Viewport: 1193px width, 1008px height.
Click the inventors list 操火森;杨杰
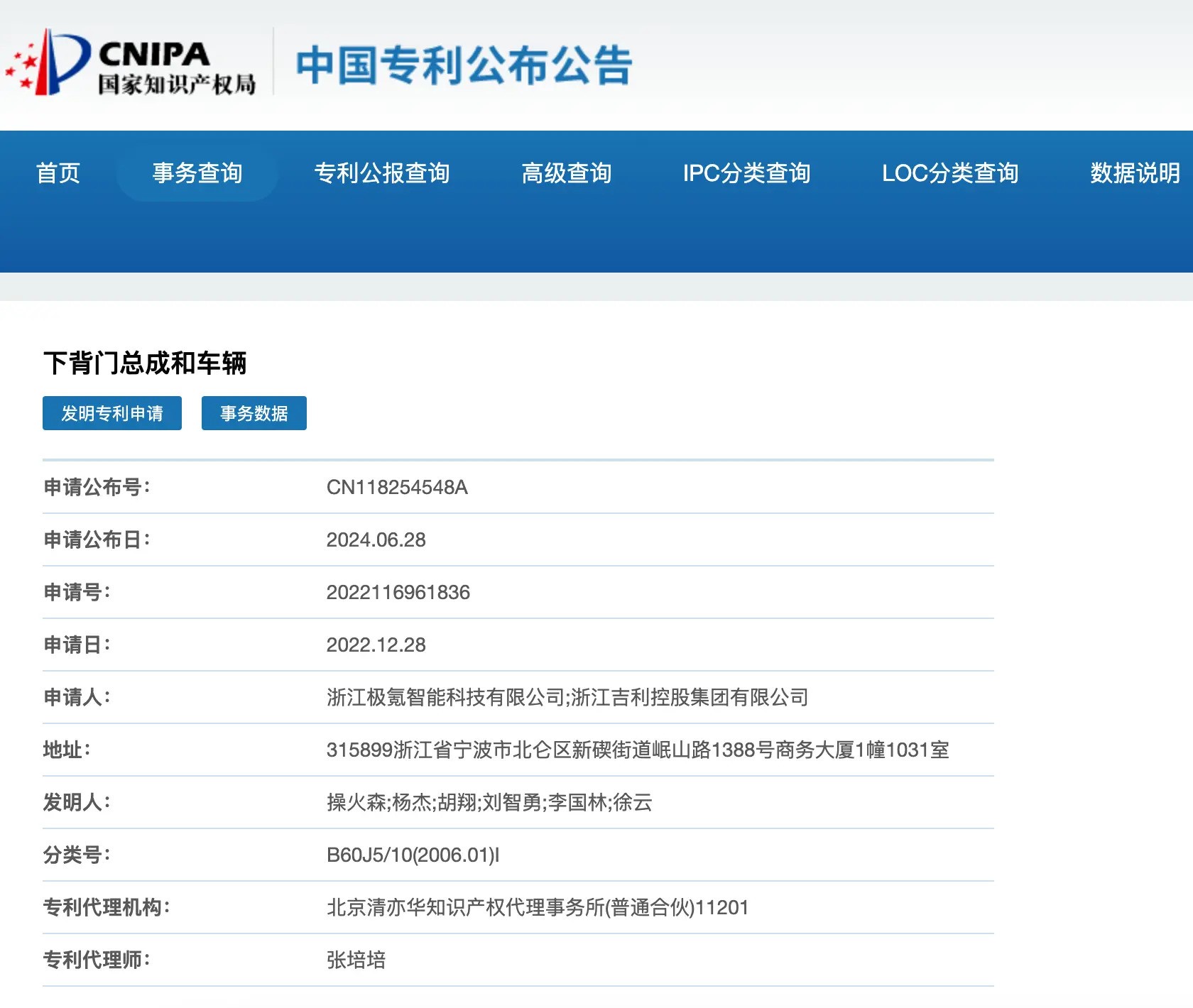(x=489, y=802)
